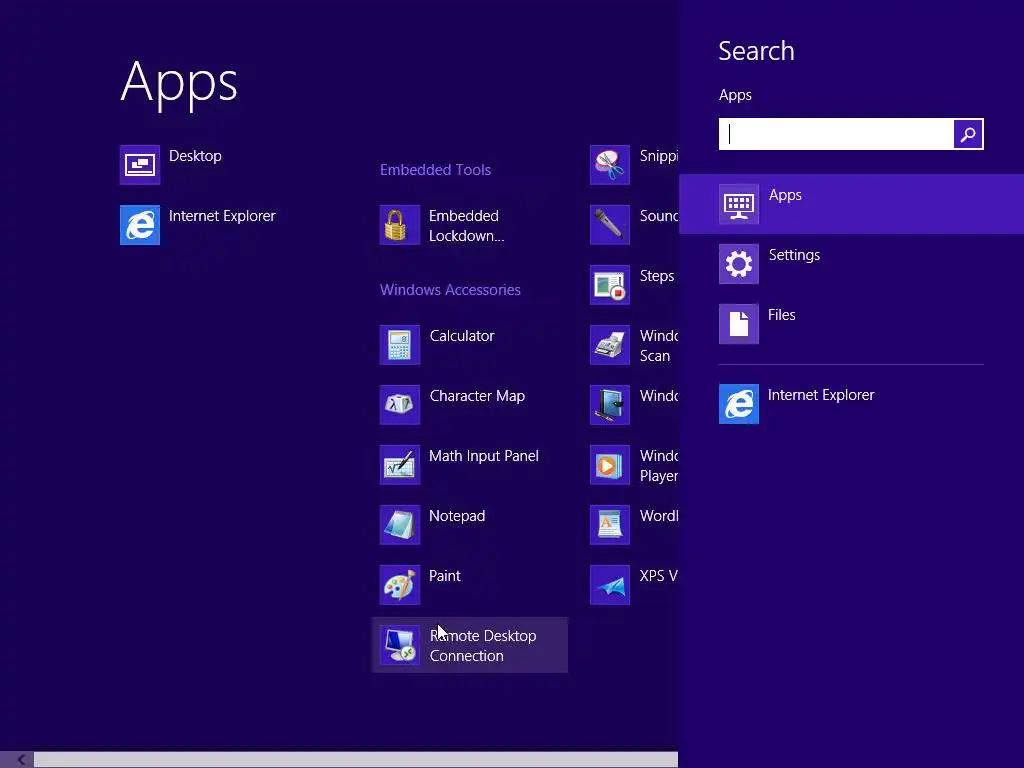
Task: Click the magnifying glass search button
Action: (968, 134)
